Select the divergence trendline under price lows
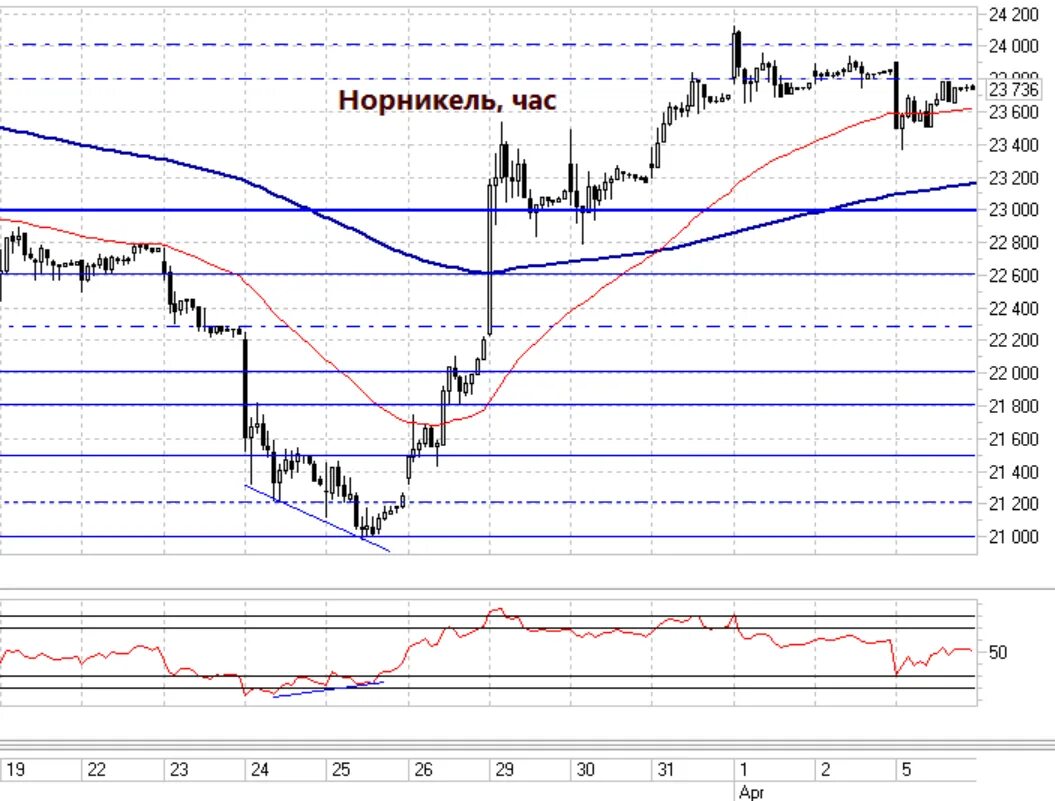This screenshot has height=801, width=1055. (317, 518)
